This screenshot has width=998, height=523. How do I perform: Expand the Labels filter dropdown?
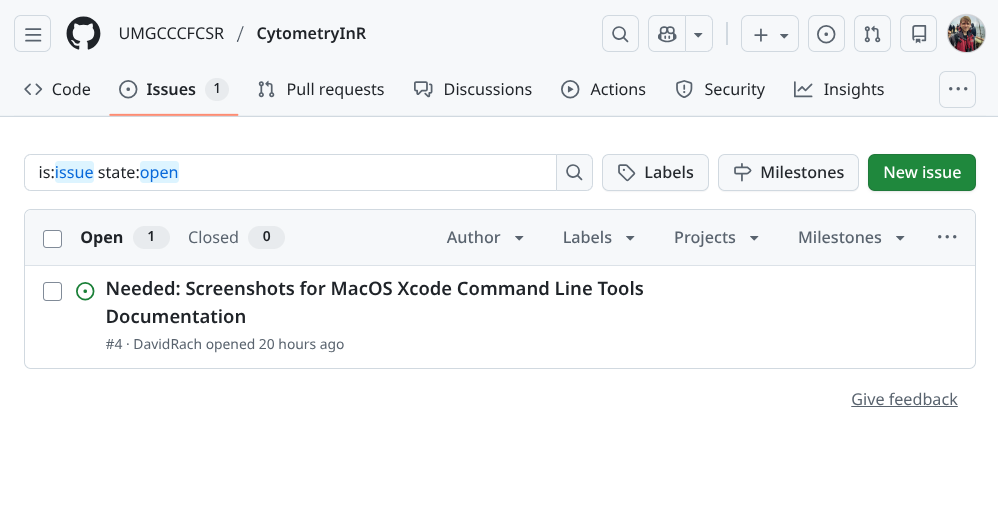pyautogui.click(x=599, y=238)
